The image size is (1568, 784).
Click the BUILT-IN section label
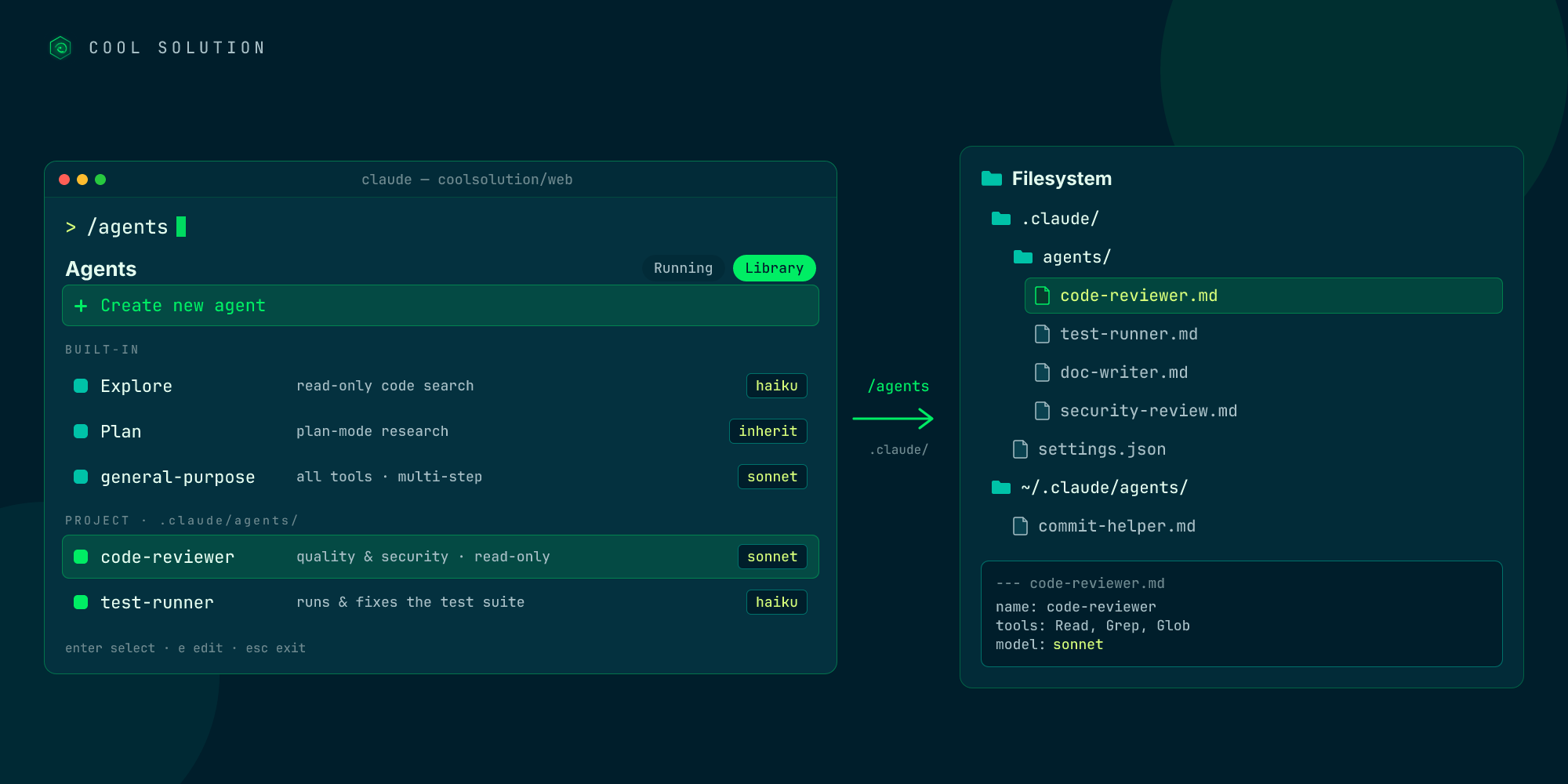pyautogui.click(x=102, y=350)
